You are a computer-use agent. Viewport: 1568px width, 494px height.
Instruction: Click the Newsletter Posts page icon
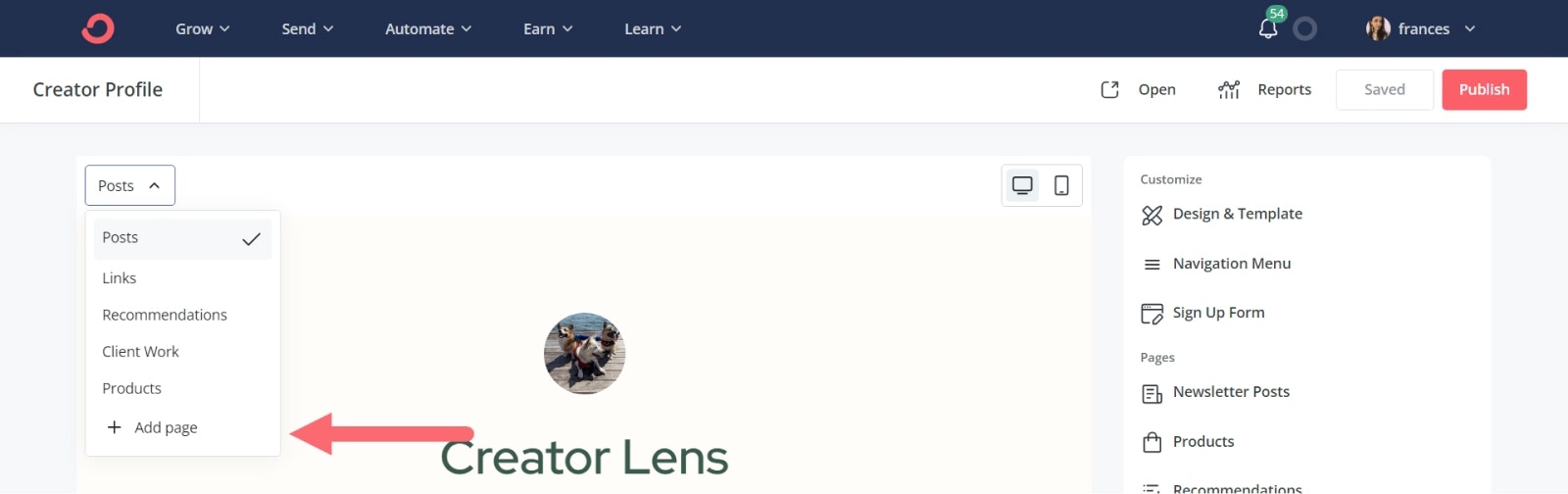pos(1152,393)
